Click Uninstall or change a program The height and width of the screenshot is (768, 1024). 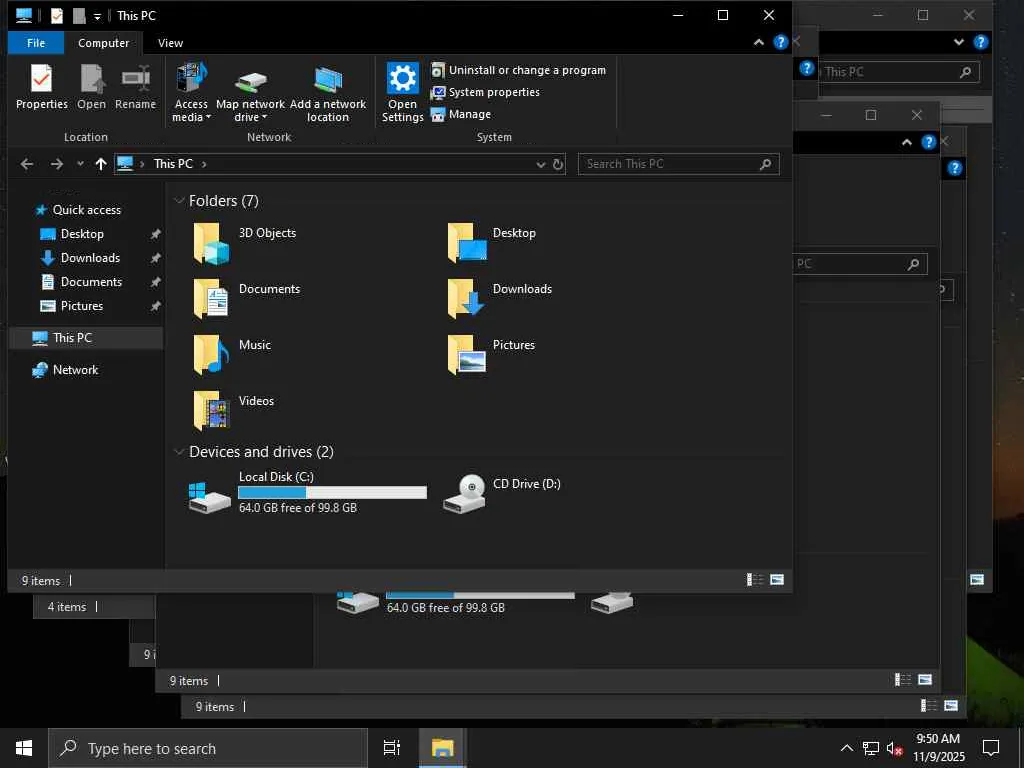click(519, 70)
